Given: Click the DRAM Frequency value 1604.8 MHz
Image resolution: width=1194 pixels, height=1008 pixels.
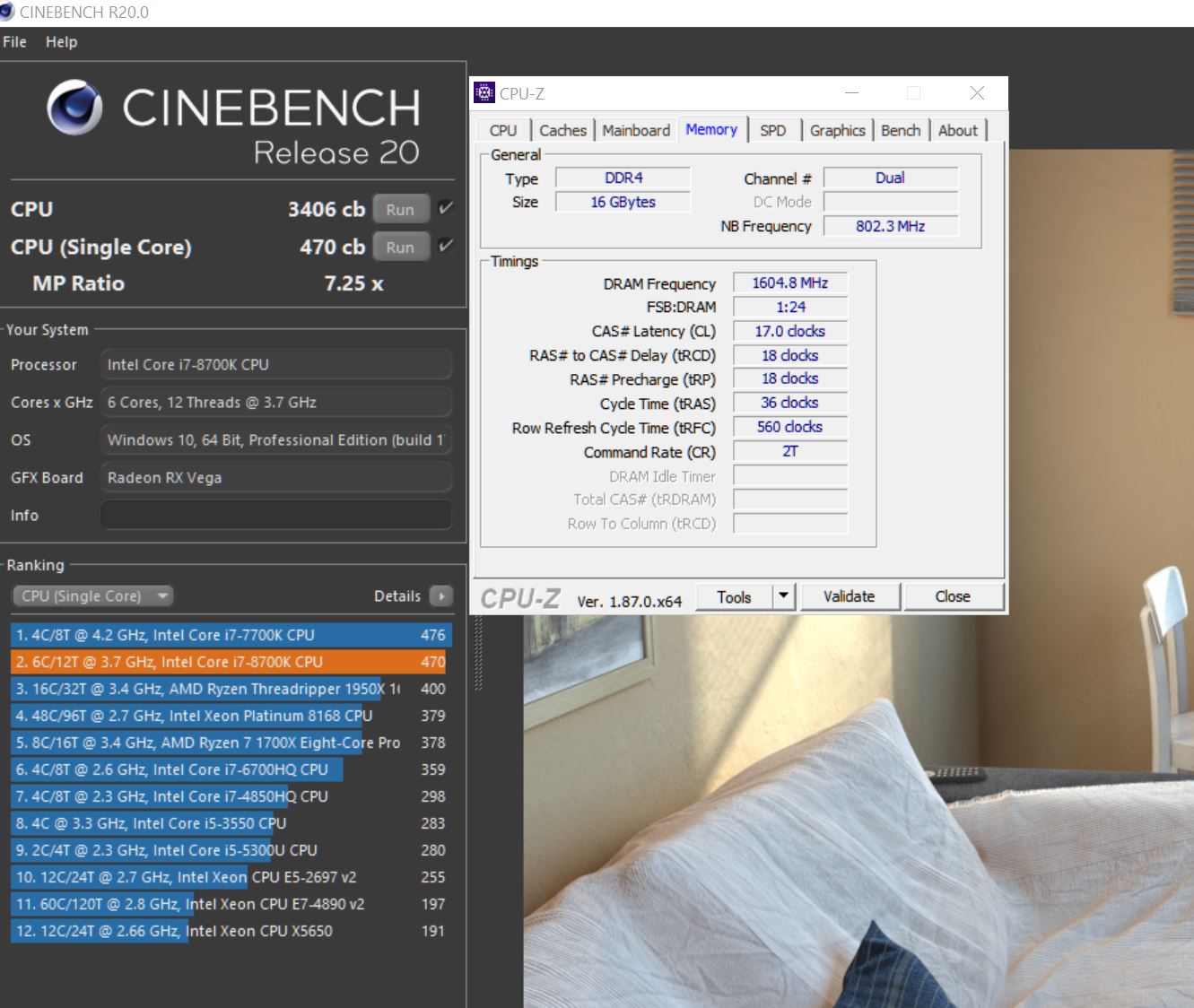Looking at the screenshot, I should [x=790, y=282].
